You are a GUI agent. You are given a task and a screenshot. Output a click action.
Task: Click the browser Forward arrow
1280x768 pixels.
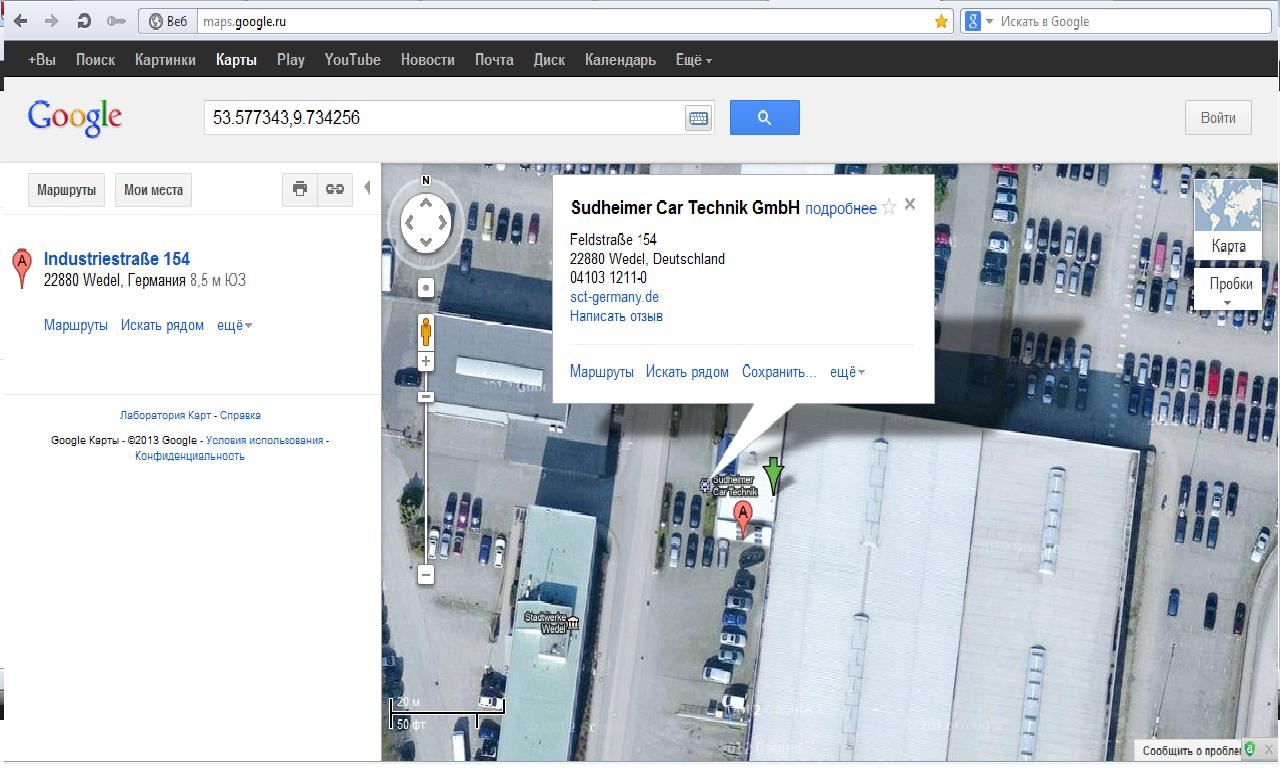coord(52,21)
